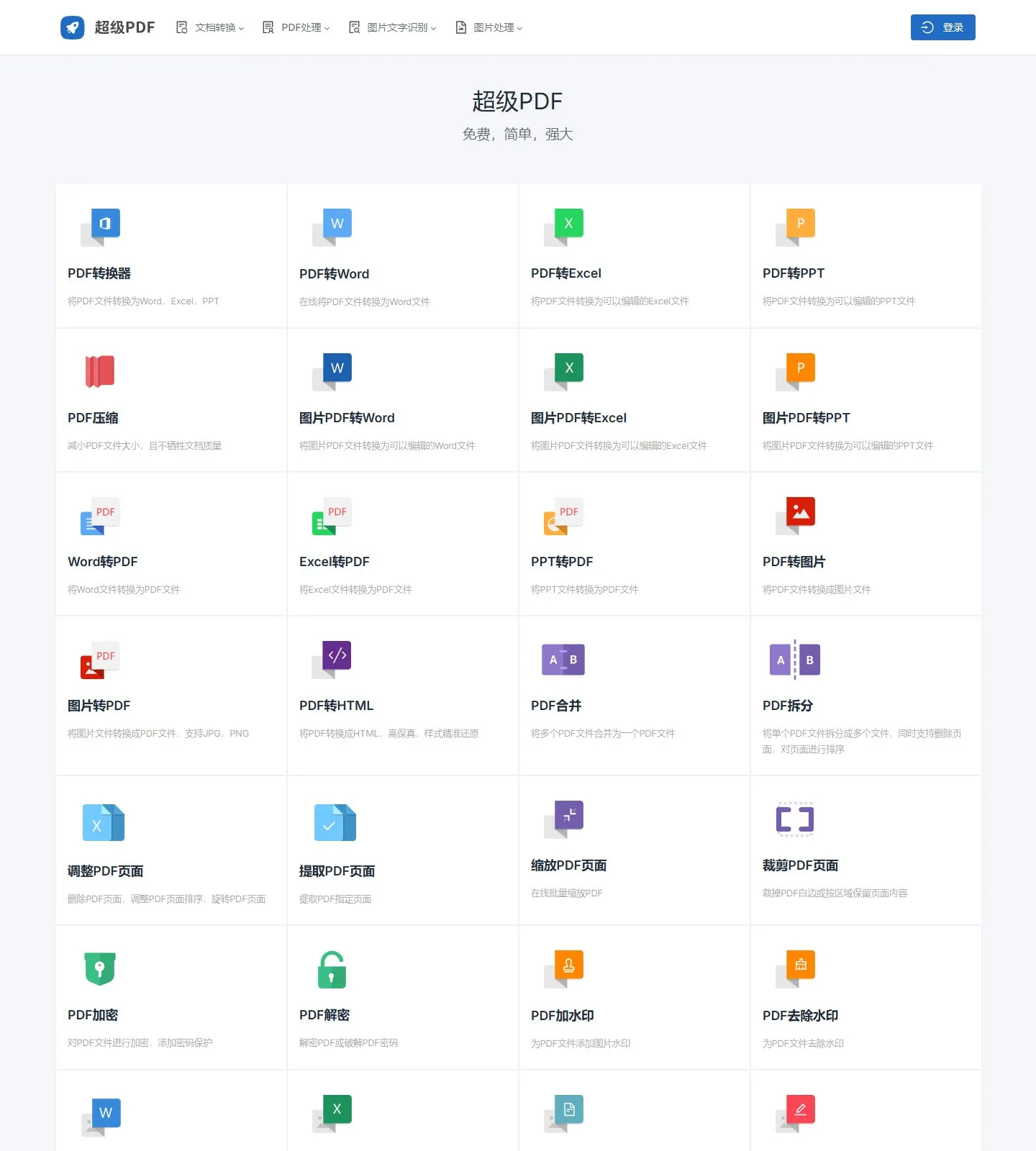Click the 登录 login button
Image resolution: width=1036 pixels, height=1151 pixels.
tap(942, 27)
